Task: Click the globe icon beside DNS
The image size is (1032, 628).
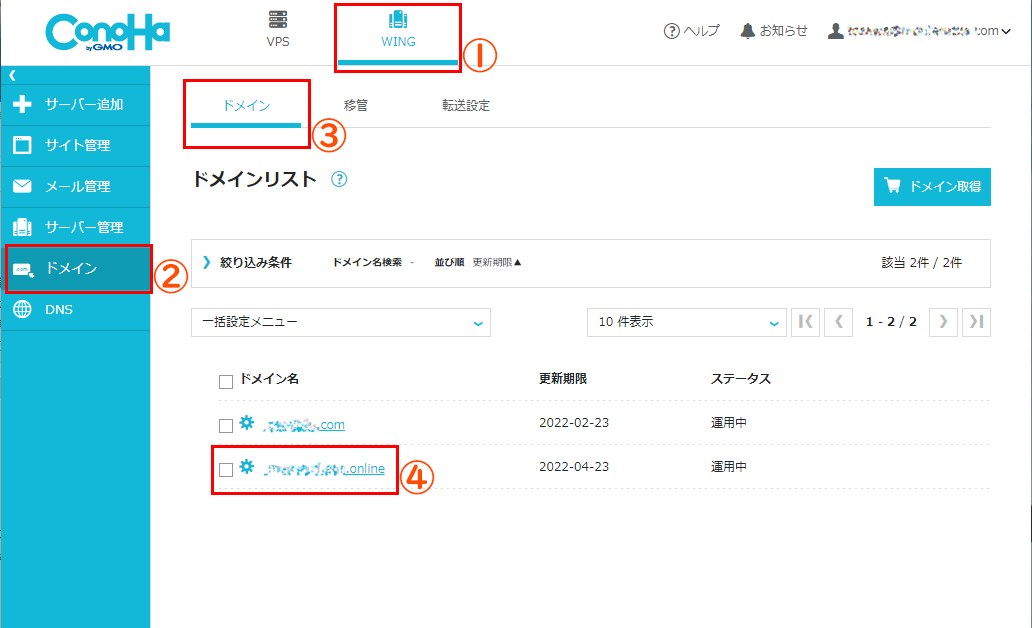Action: [x=22, y=309]
